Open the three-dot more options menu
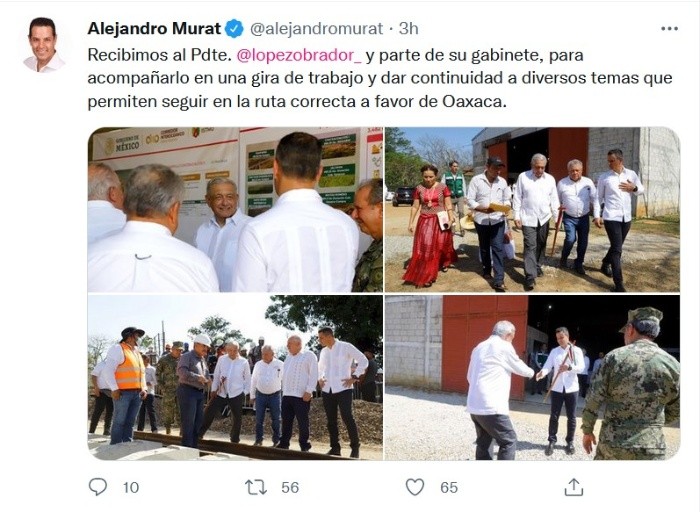Image resolution: width=700 pixels, height=512 pixels. point(669,29)
